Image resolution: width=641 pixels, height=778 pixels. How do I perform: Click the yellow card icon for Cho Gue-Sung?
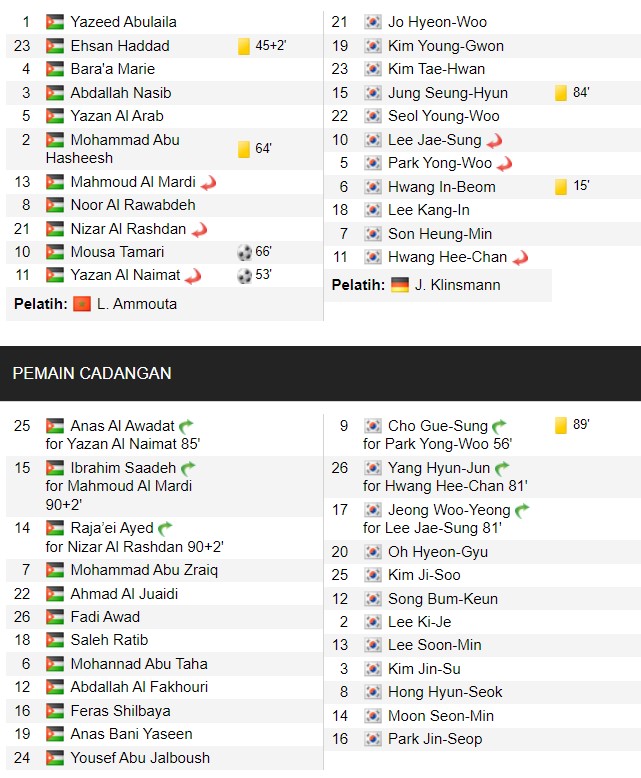561,425
